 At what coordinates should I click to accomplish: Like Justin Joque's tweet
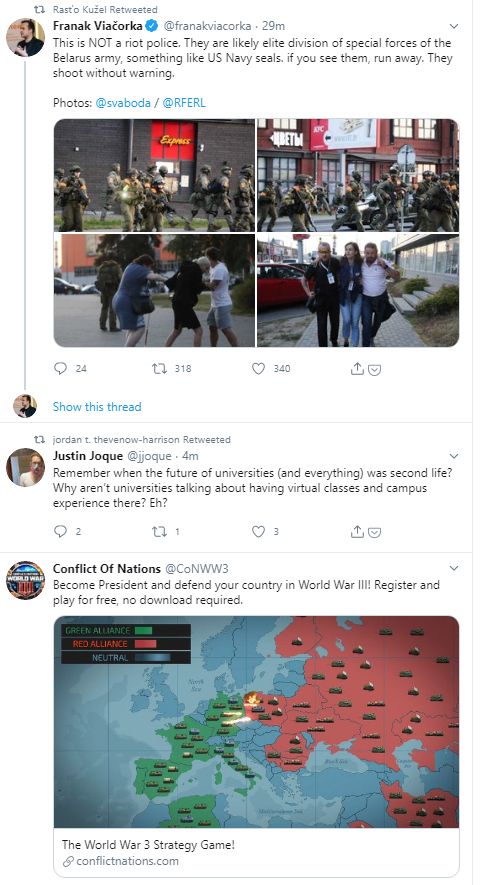[x=258, y=531]
